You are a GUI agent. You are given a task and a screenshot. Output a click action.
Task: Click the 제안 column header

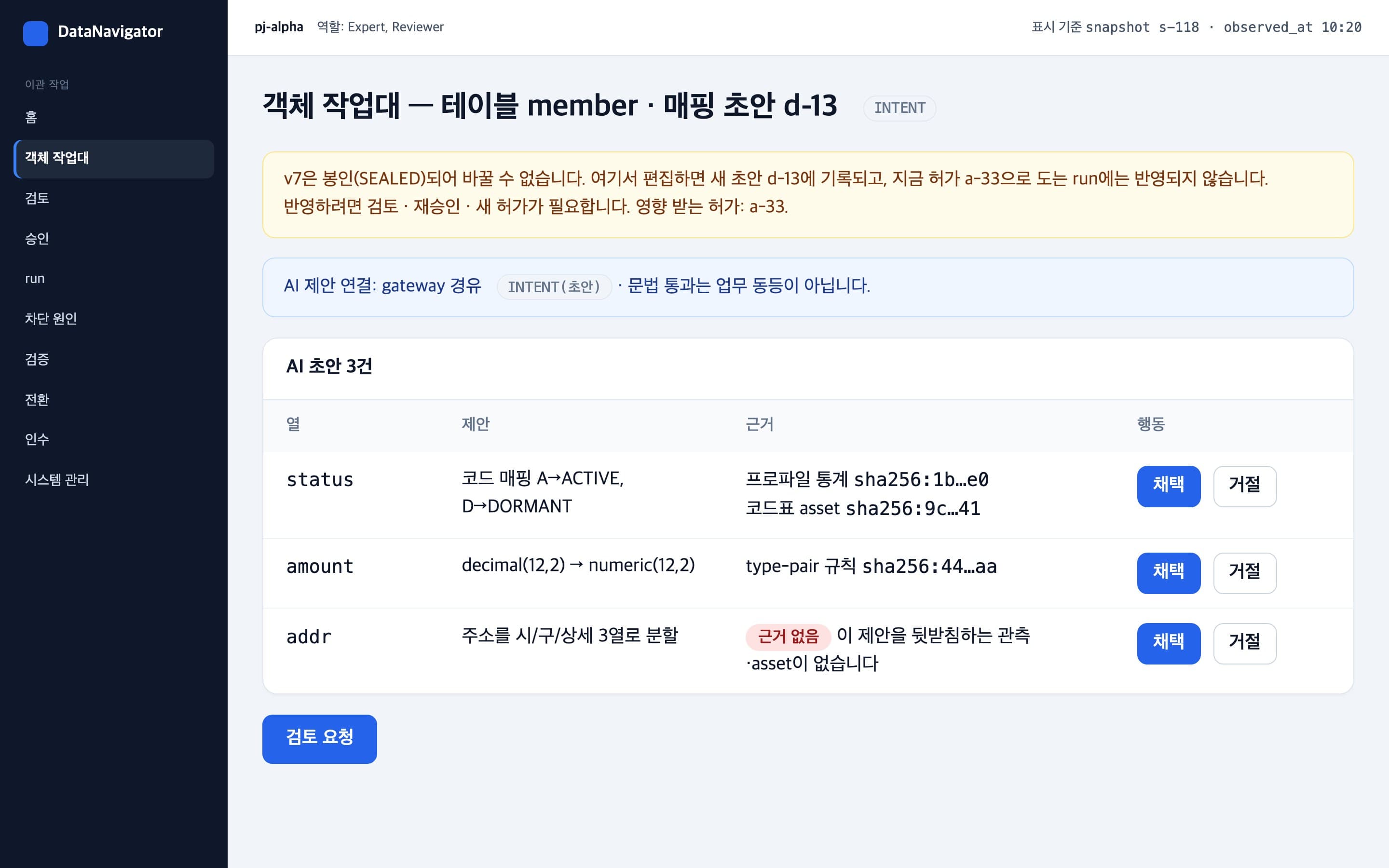tap(476, 424)
